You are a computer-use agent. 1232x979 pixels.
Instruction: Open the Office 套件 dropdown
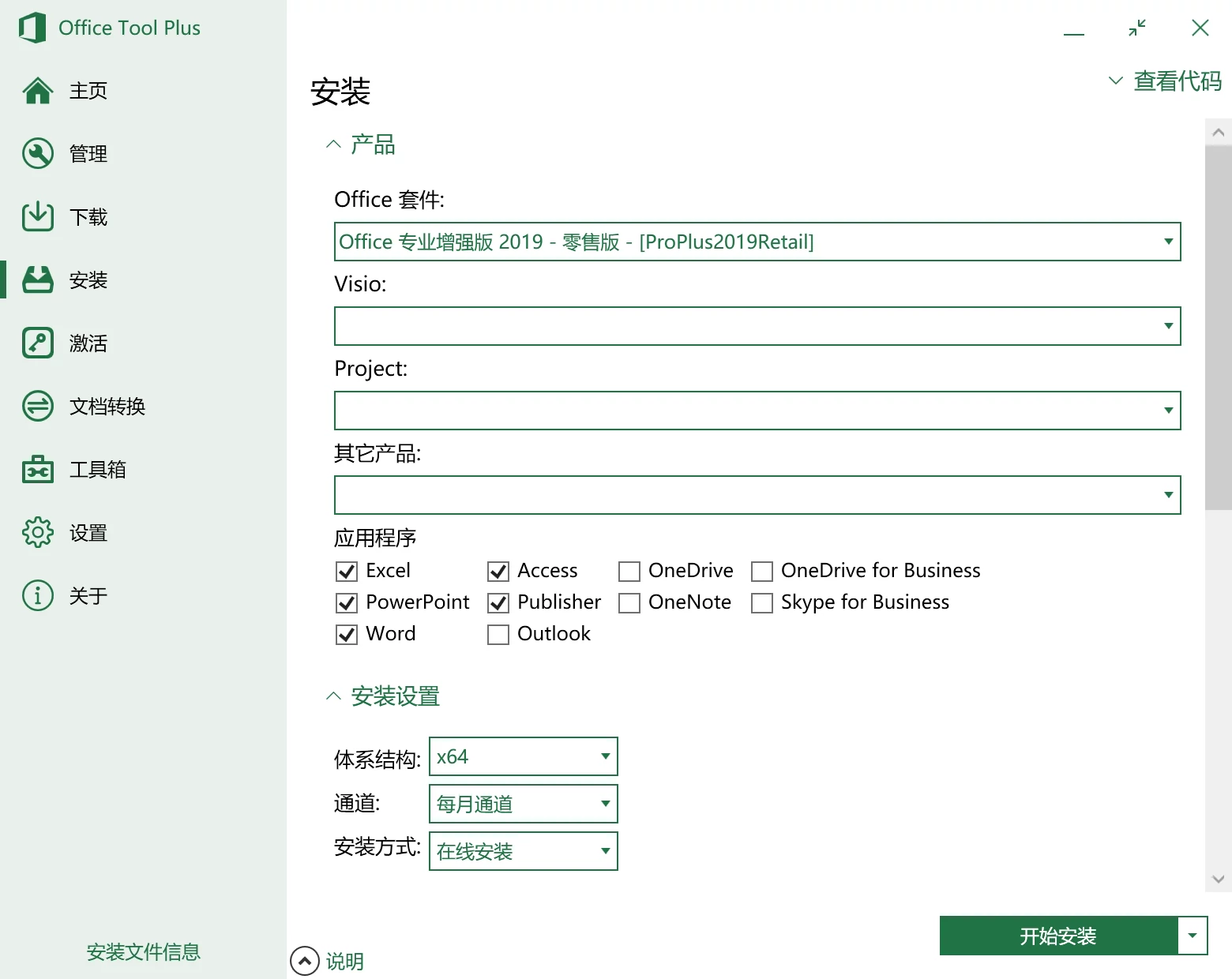click(757, 242)
